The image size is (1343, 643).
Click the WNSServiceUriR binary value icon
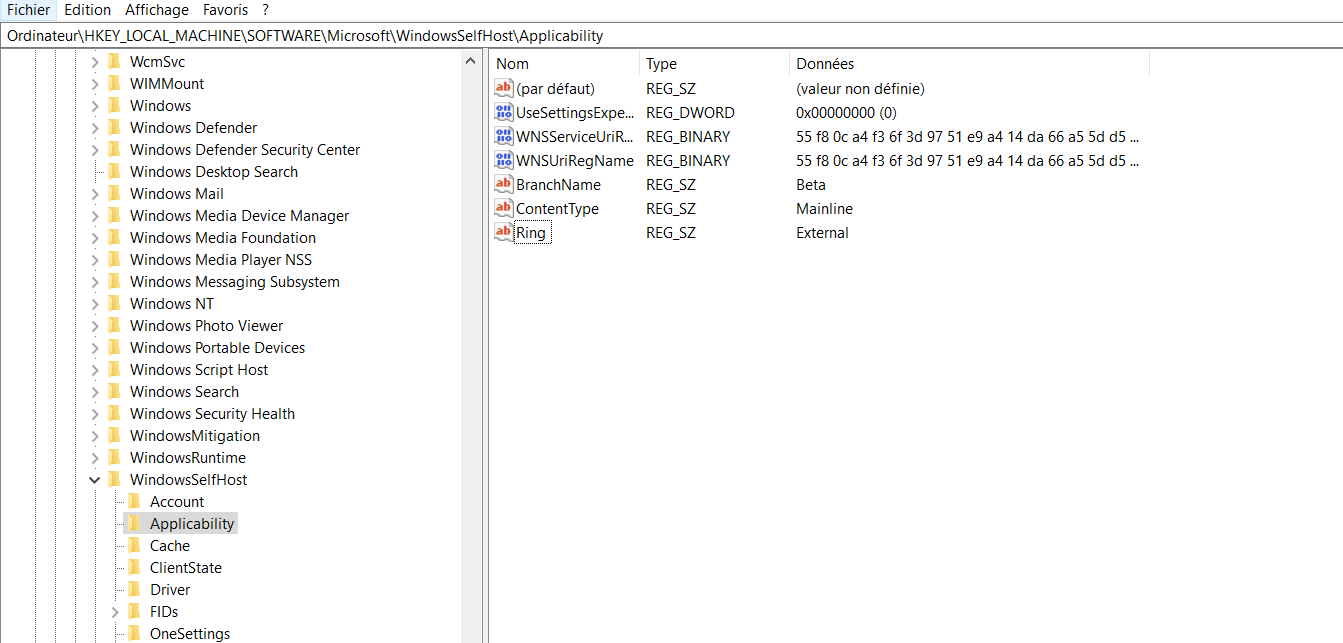coord(503,136)
